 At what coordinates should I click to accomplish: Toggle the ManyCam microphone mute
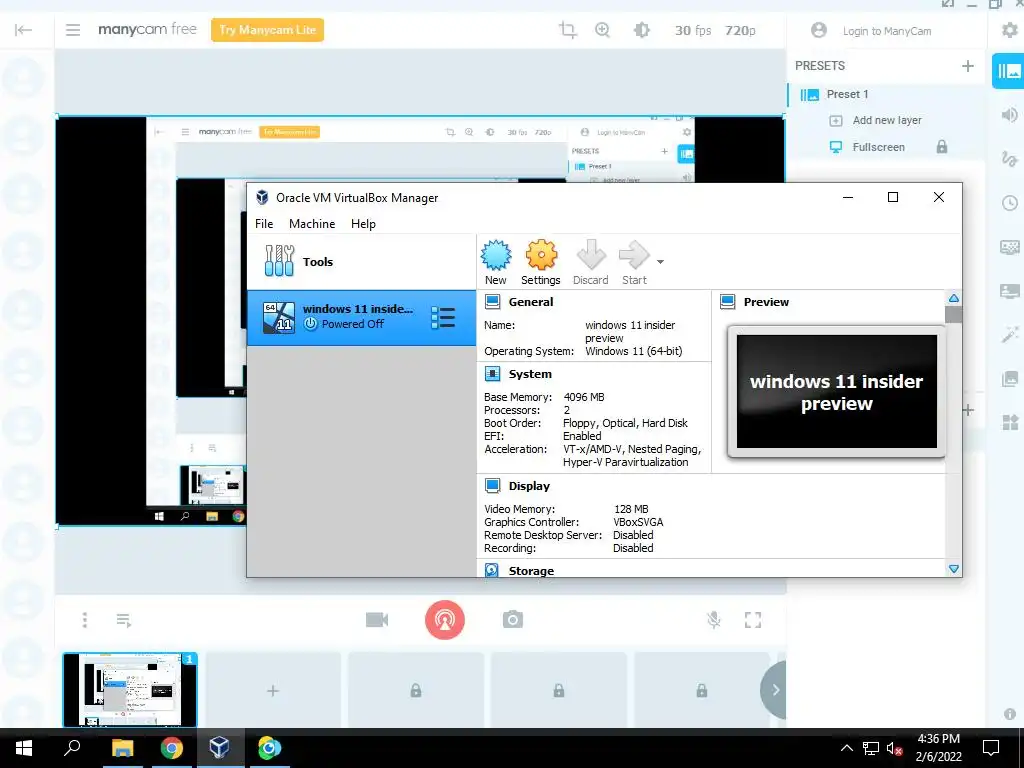pos(714,620)
